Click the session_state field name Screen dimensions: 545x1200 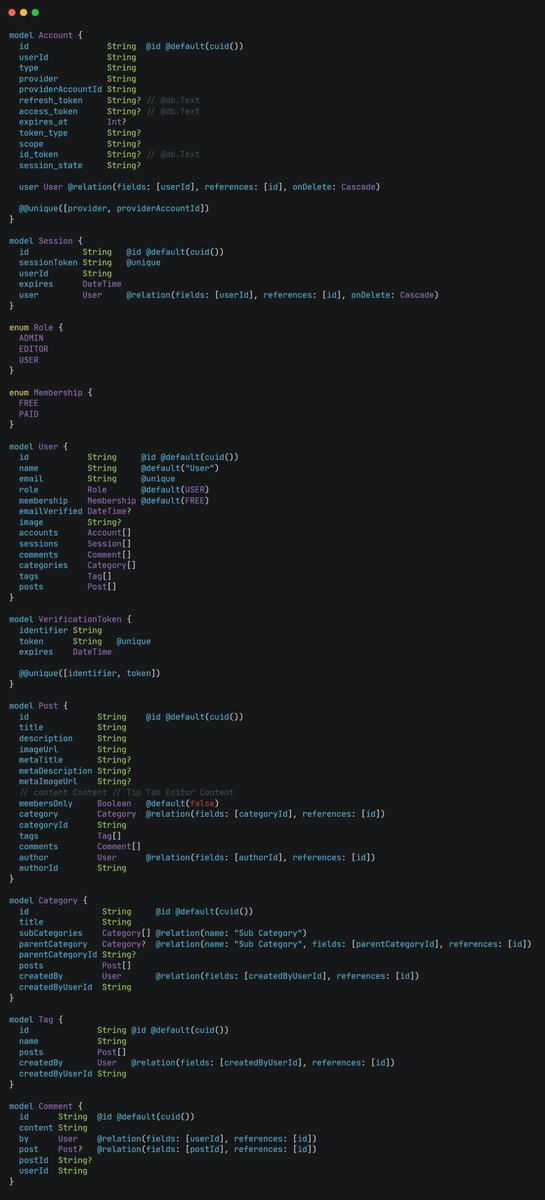coord(51,165)
